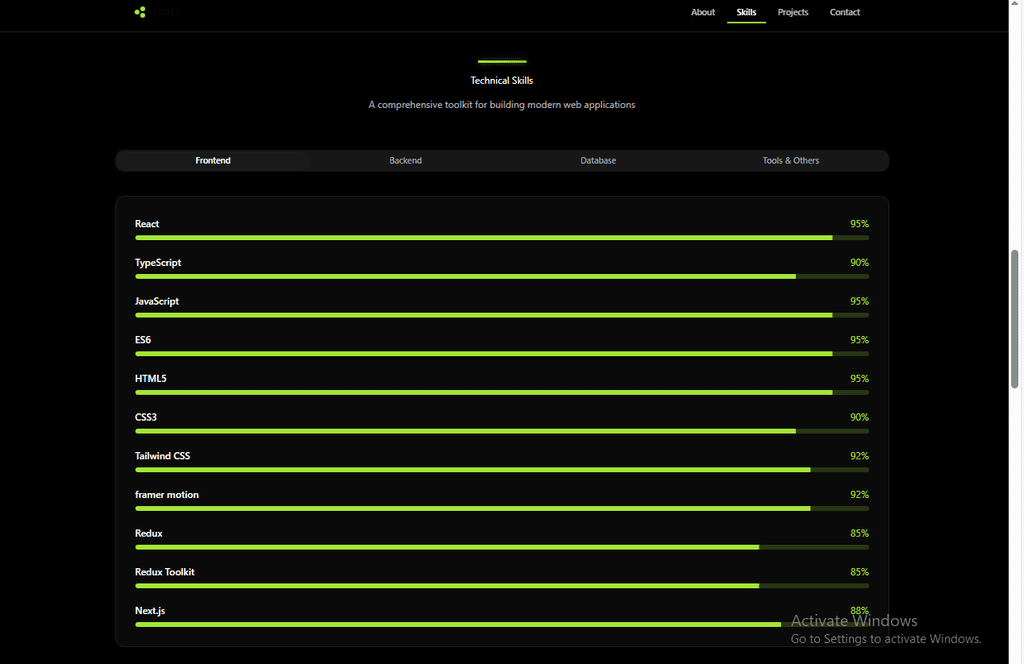Select the Database tab
Screen dimensions: 1024x664
598,160
